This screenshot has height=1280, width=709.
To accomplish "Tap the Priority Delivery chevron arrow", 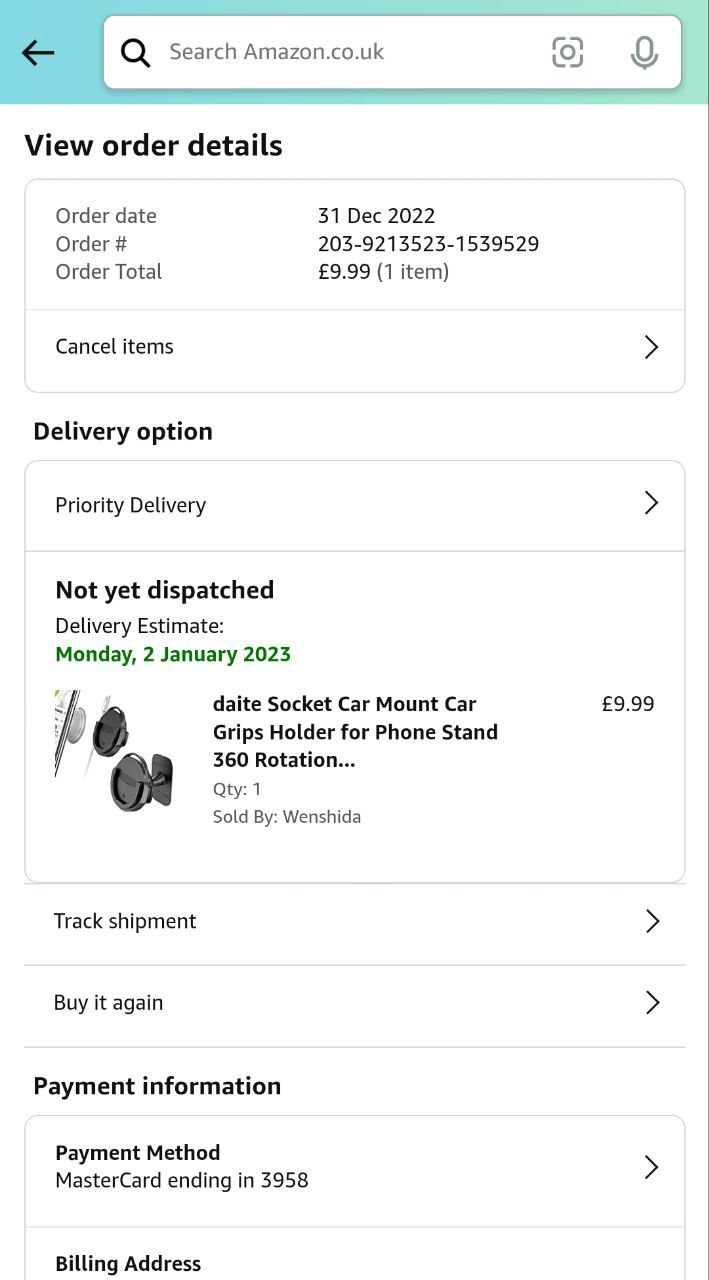I will [651, 503].
